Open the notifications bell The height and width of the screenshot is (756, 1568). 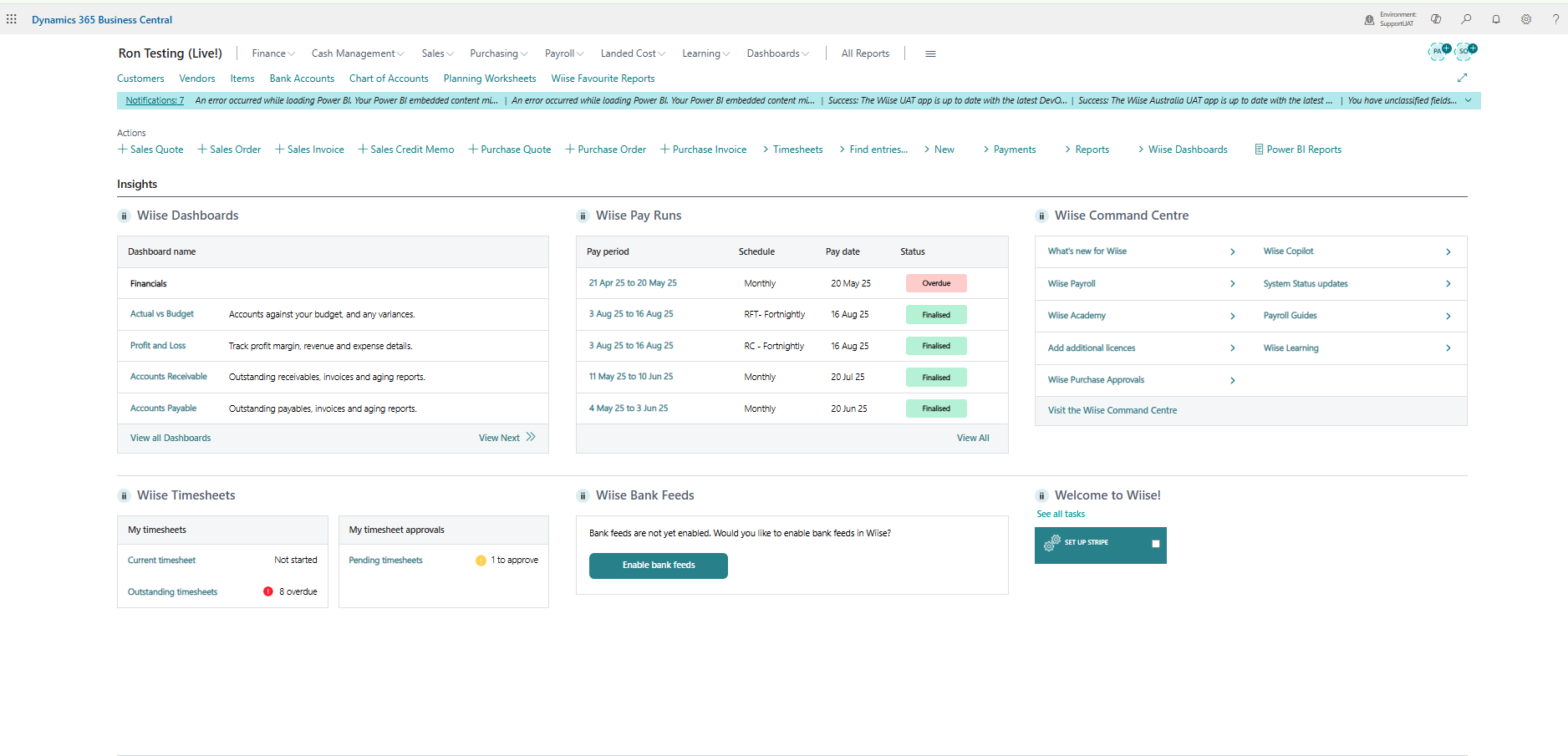1496,19
